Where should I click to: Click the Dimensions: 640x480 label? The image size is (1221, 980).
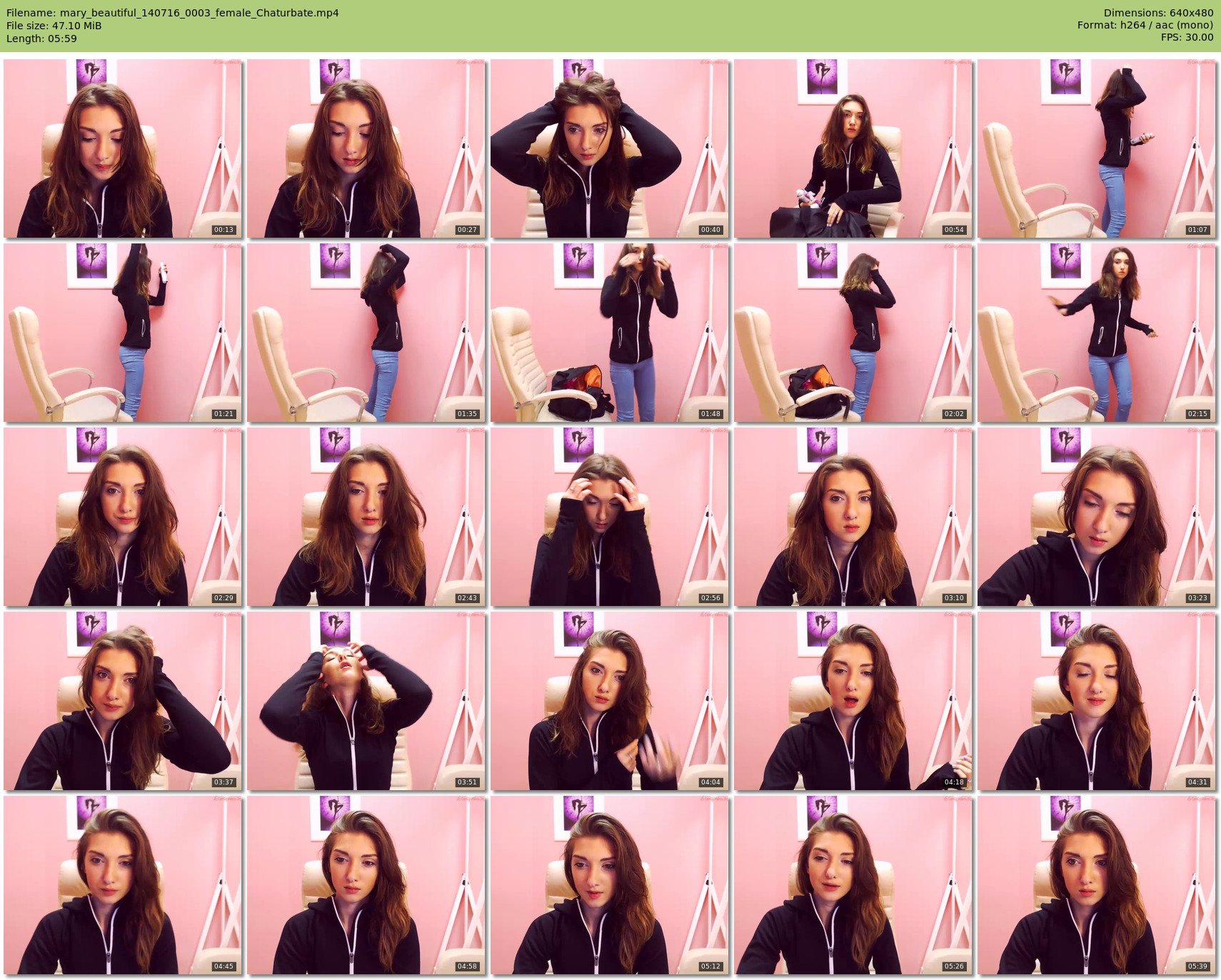click(x=1158, y=13)
